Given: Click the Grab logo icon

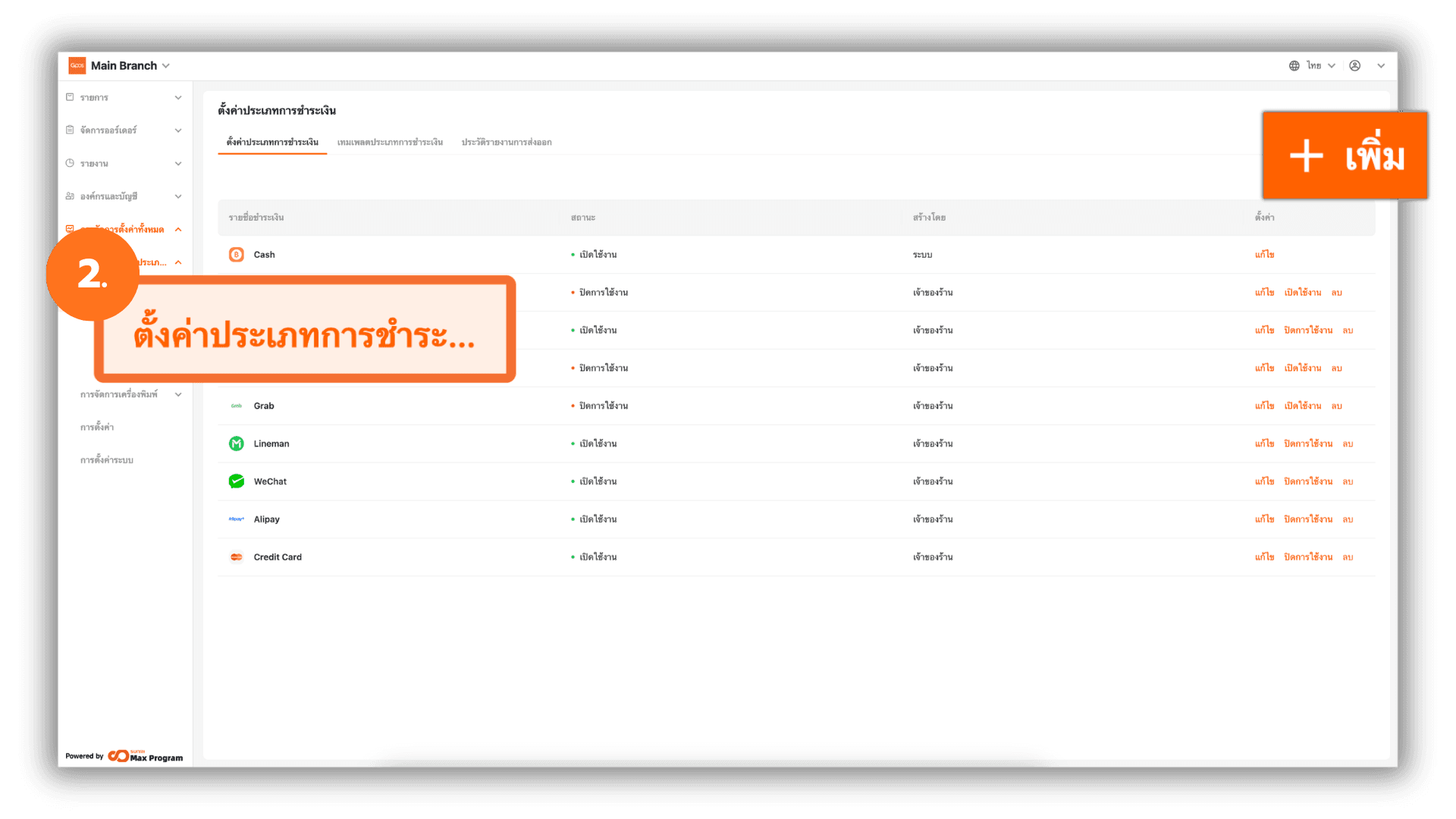Looking at the screenshot, I should 236,406.
